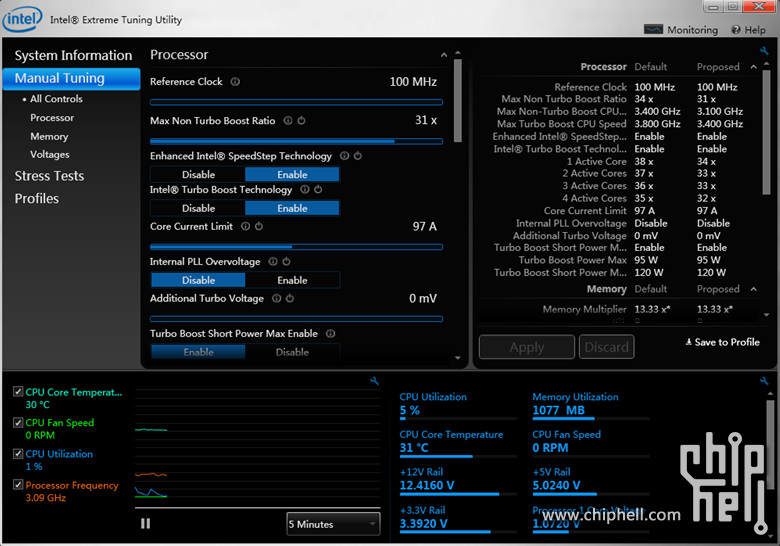
Task: Reset Intel Turbo Boost Technology to default
Action: pyautogui.click(x=318, y=189)
